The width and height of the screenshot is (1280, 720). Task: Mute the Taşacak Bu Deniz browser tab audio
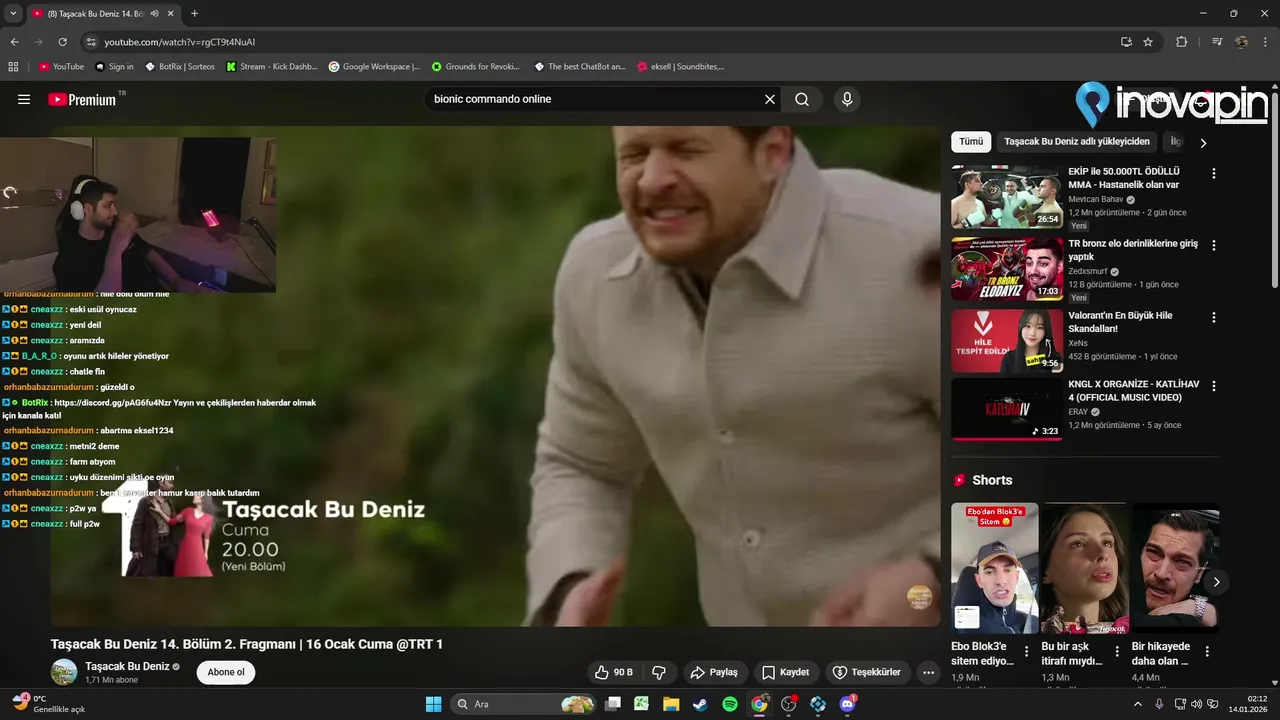click(x=154, y=14)
